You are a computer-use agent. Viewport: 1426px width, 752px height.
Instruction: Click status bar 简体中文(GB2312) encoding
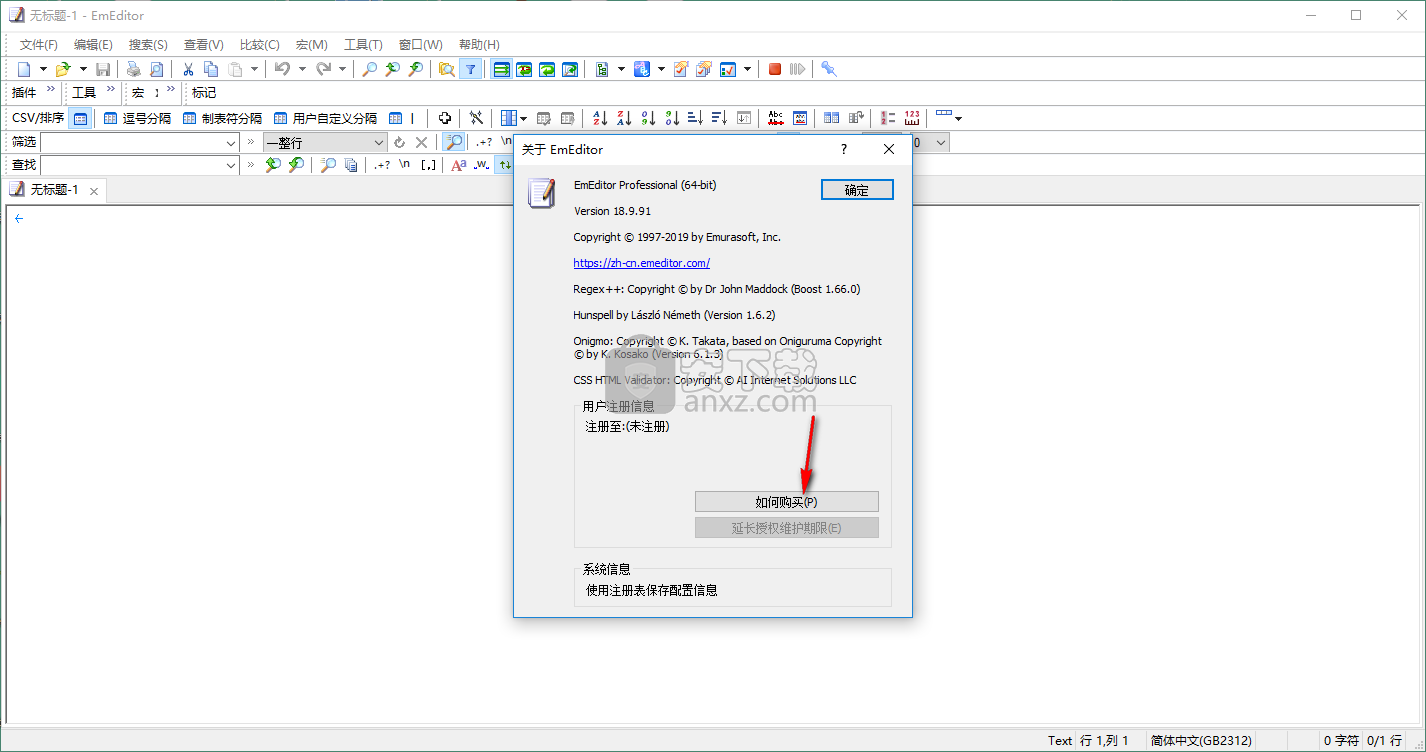point(1200,741)
